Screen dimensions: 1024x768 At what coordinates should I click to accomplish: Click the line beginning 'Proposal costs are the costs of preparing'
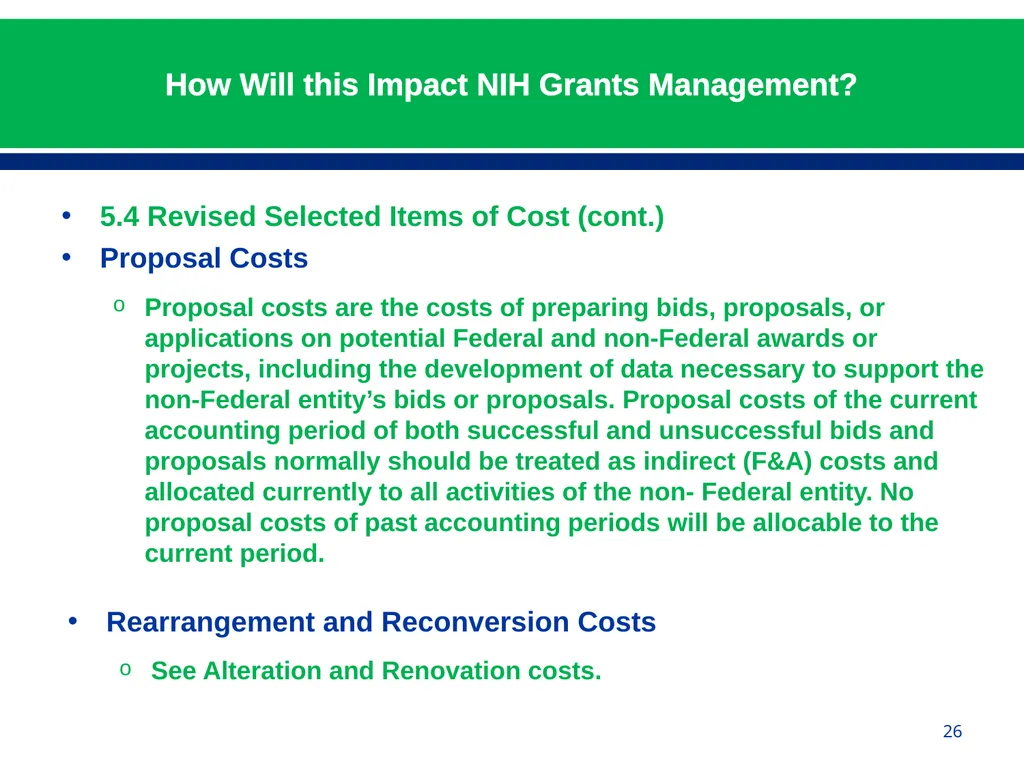[515, 308]
